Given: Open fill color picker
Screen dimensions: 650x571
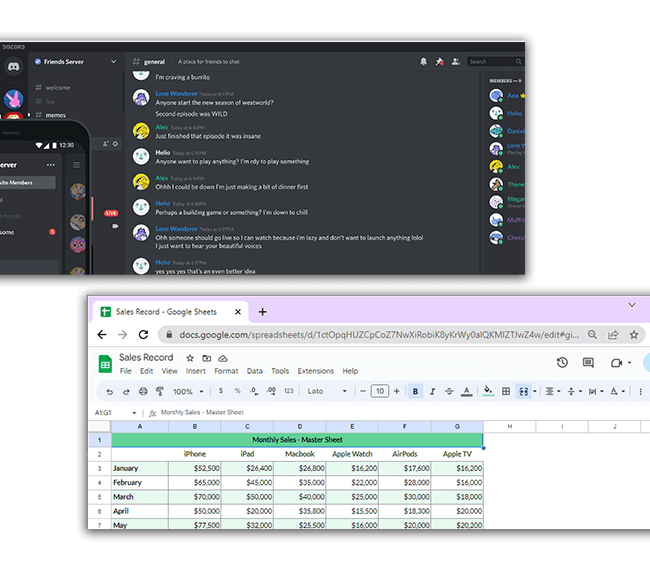Looking at the screenshot, I should click(488, 391).
